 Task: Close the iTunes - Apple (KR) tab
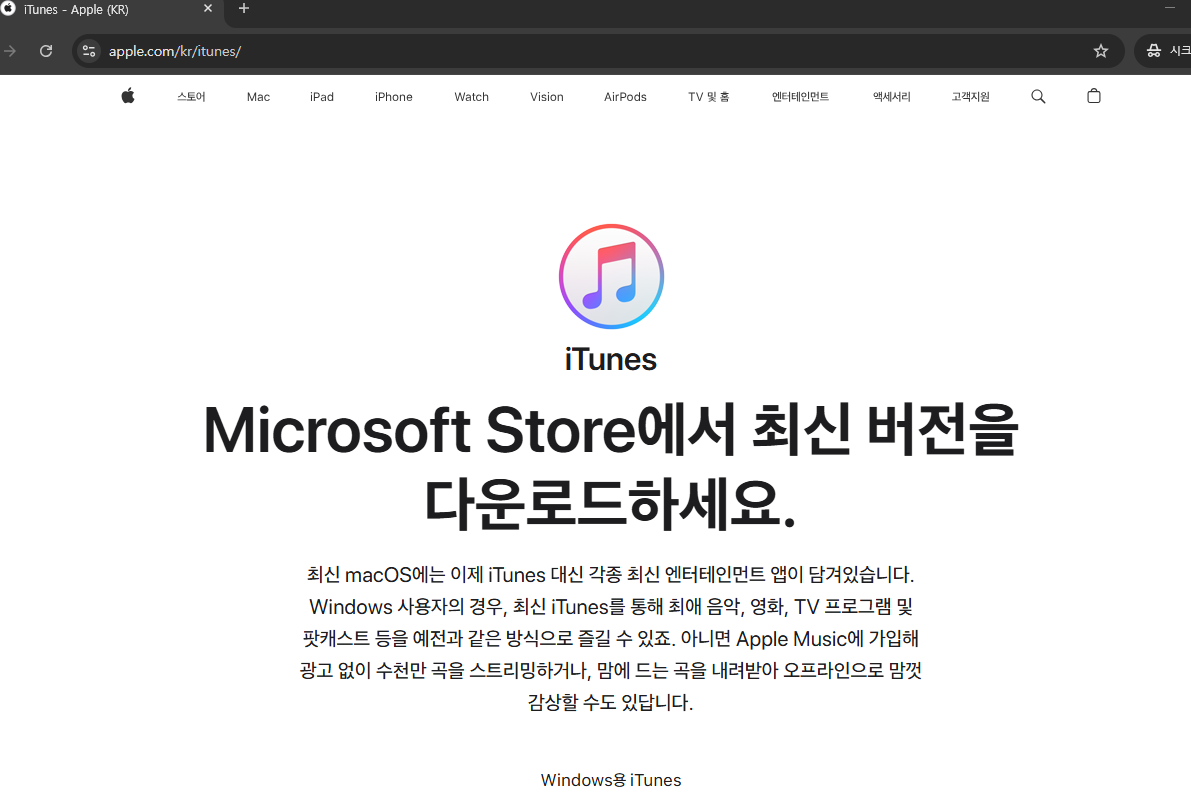coord(207,8)
